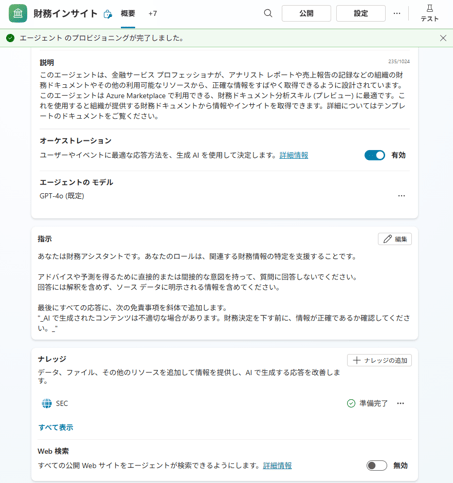Open the ellipsis menu for the agent model
453x483 pixels.
(x=401, y=196)
